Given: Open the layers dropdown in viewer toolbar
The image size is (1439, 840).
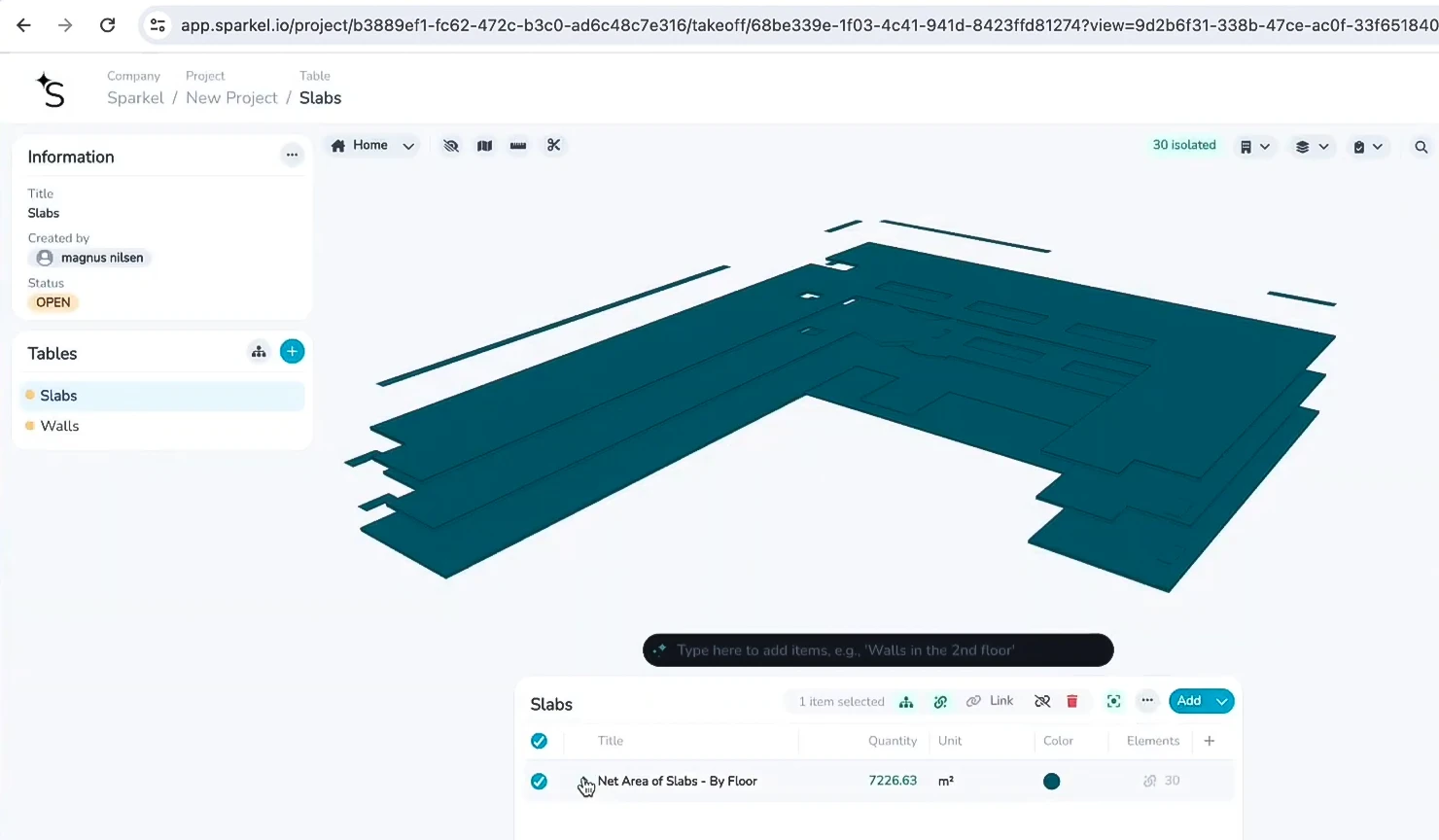Looking at the screenshot, I should [x=1312, y=147].
